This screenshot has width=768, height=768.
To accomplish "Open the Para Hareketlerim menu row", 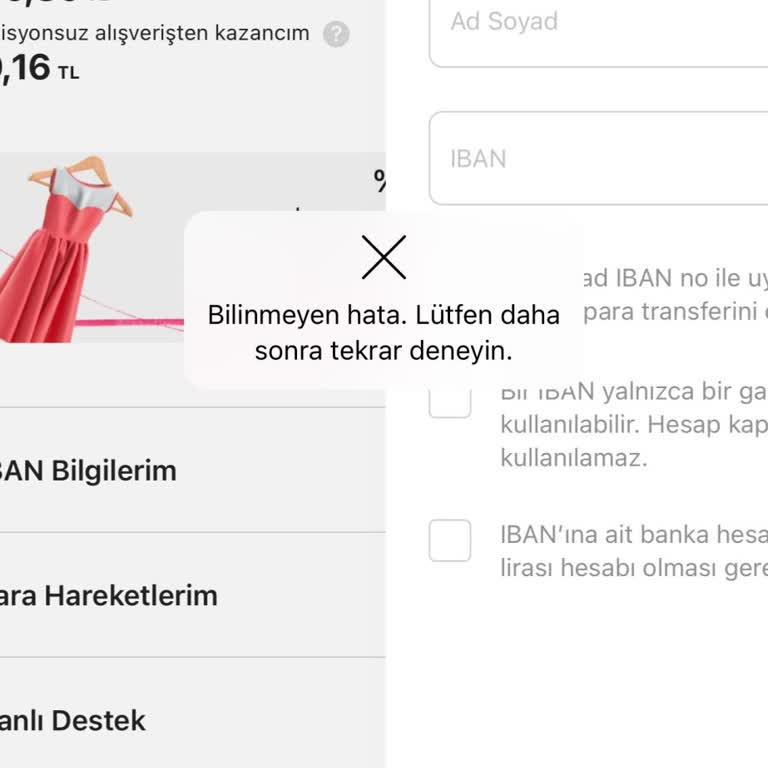I will [x=192, y=595].
